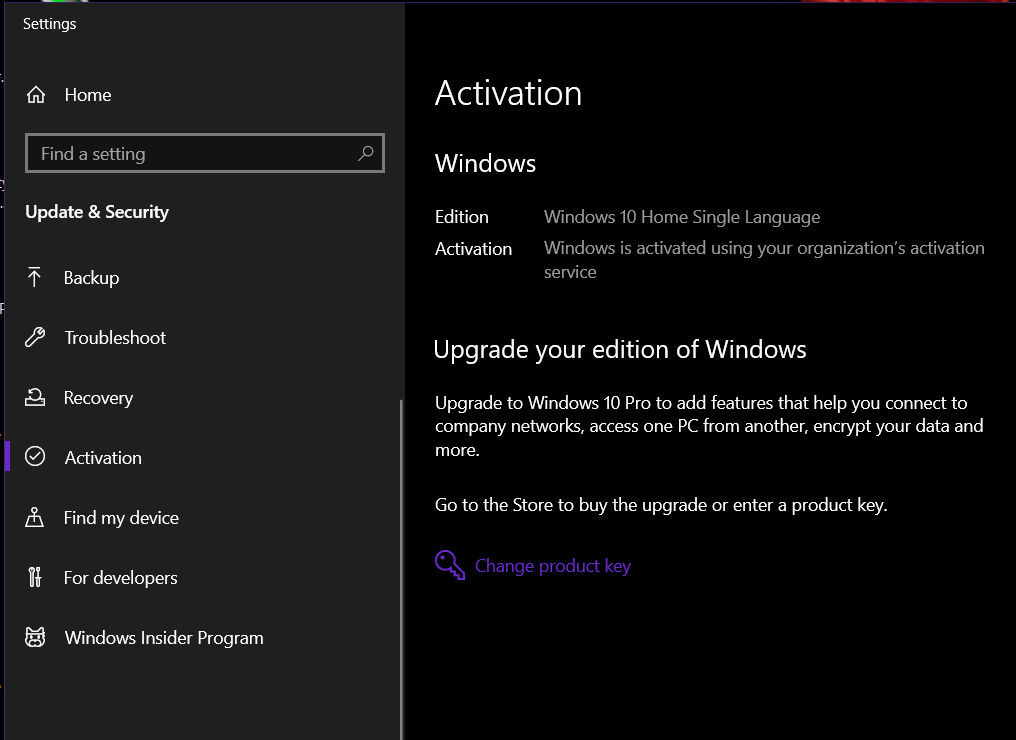Viewport: 1016px width, 740px height.
Task: Focus the Find a setting field
Action: [x=205, y=154]
